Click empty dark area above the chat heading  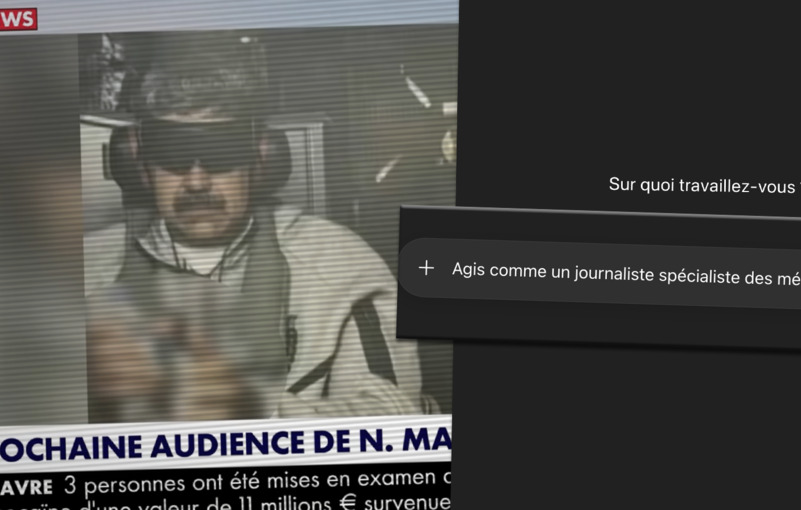point(630,80)
